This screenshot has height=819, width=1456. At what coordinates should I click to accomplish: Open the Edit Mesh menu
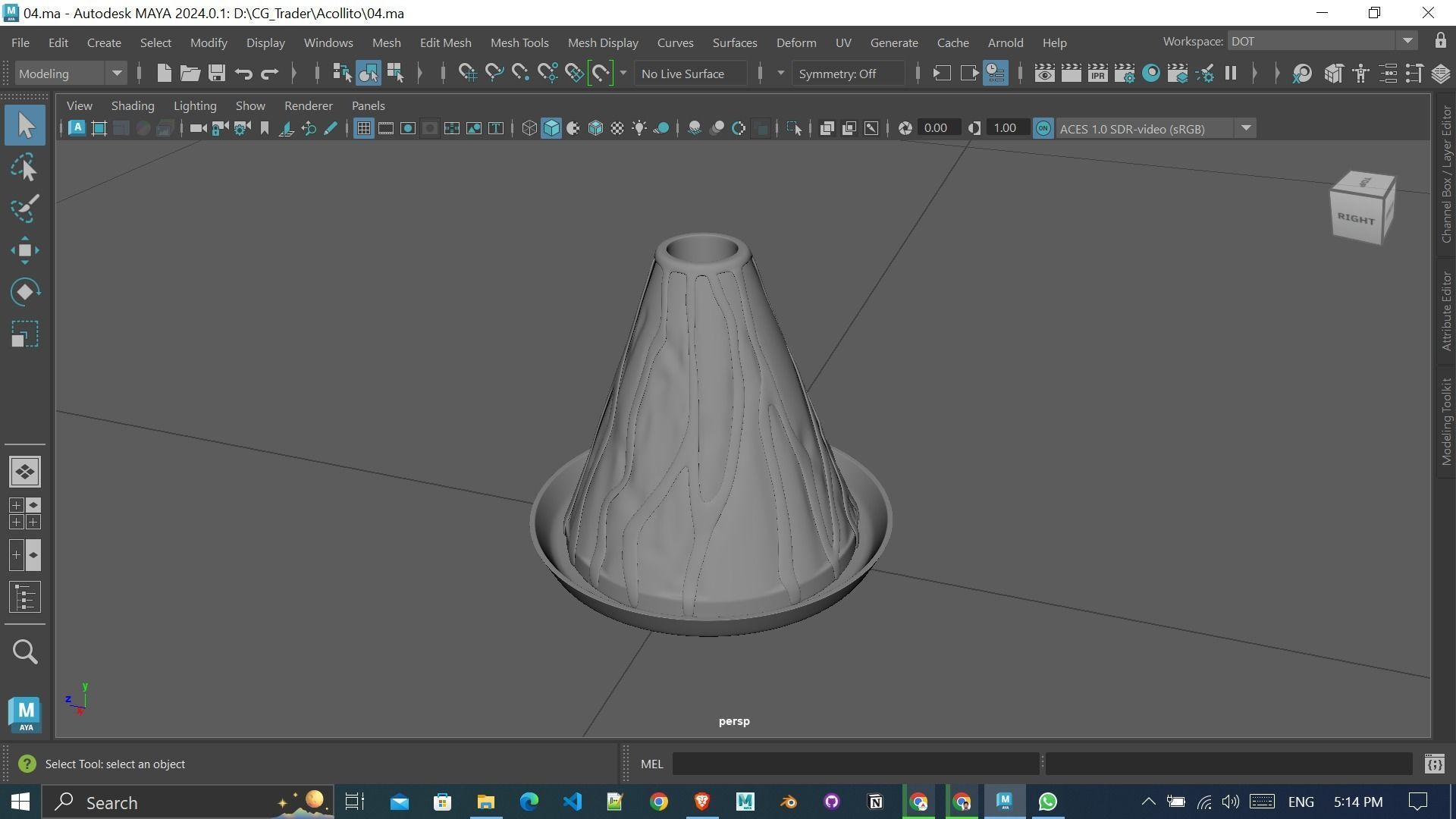click(445, 42)
